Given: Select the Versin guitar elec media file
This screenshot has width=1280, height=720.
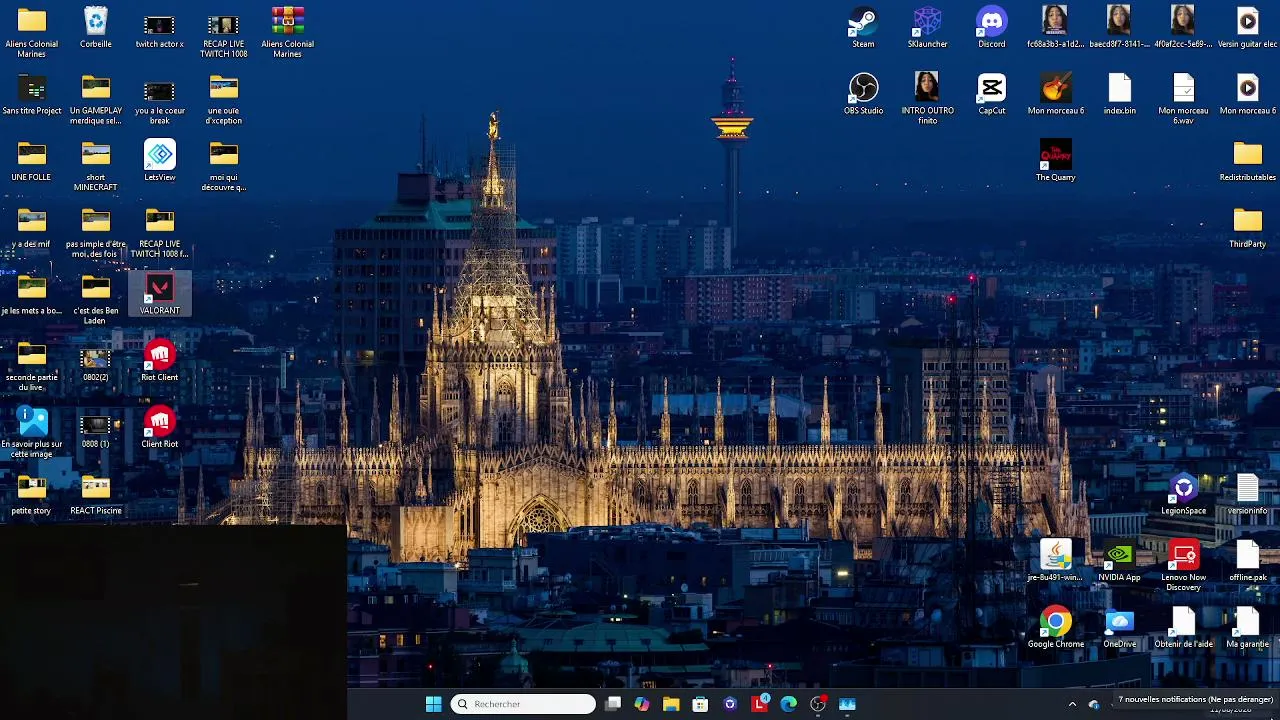Looking at the screenshot, I should coord(1247,21).
